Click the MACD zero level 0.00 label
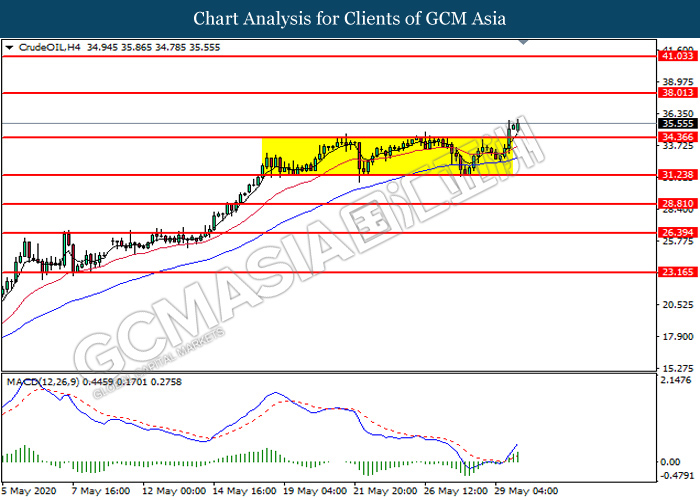The image size is (700, 500). (x=670, y=462)
